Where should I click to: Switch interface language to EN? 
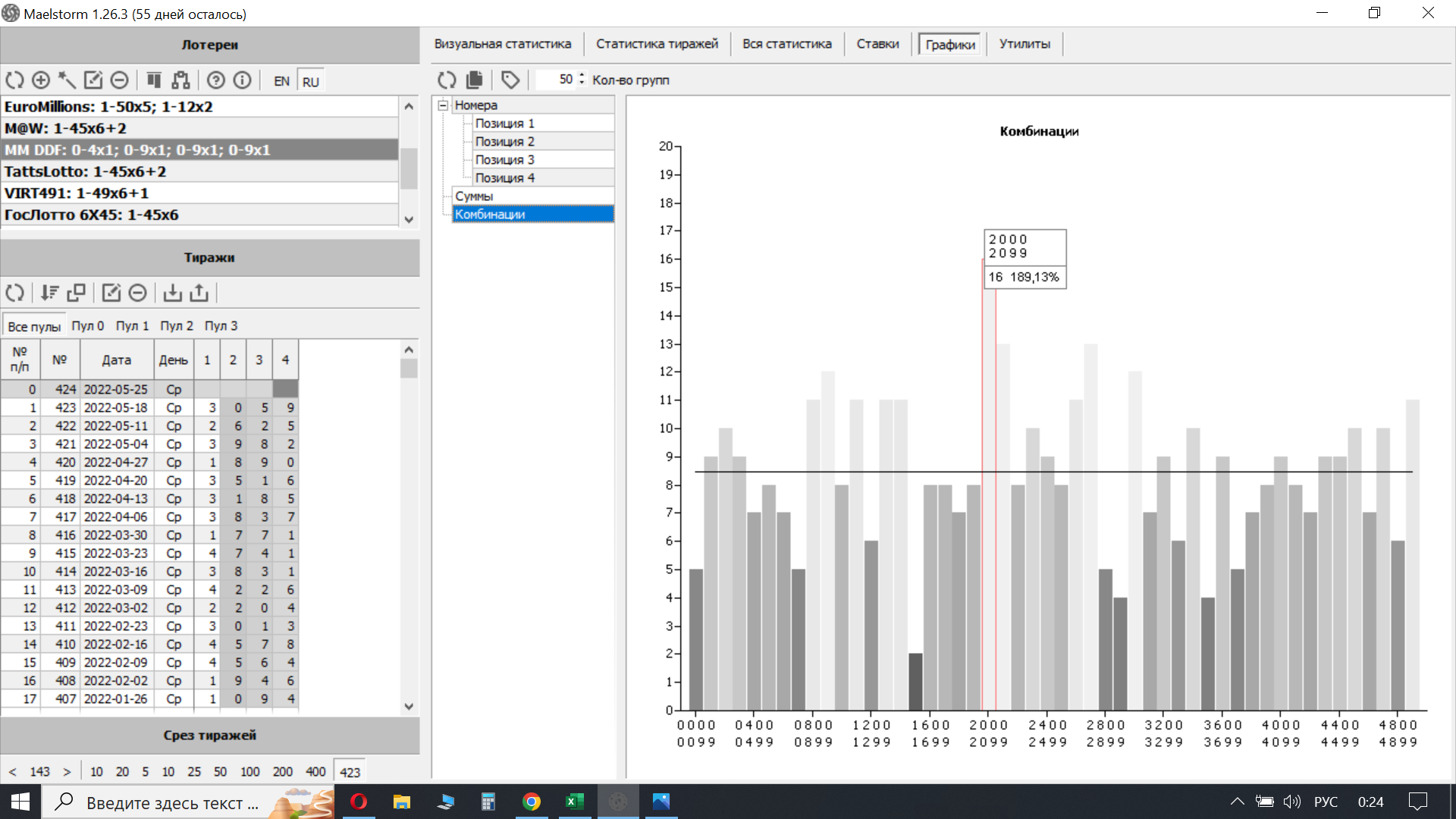tap(281, 81)
